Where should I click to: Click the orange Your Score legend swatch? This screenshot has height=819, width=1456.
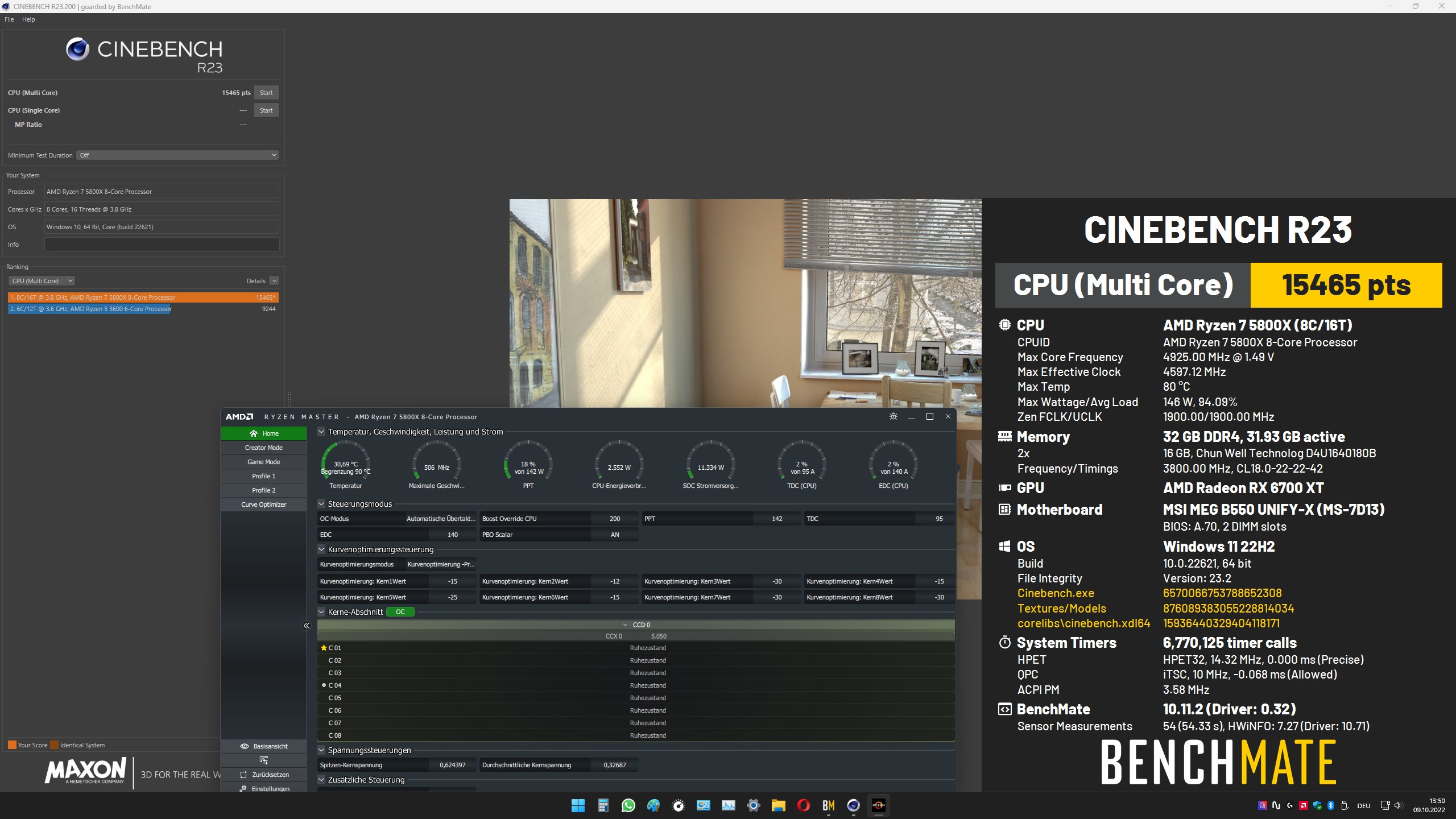(11, 744)
